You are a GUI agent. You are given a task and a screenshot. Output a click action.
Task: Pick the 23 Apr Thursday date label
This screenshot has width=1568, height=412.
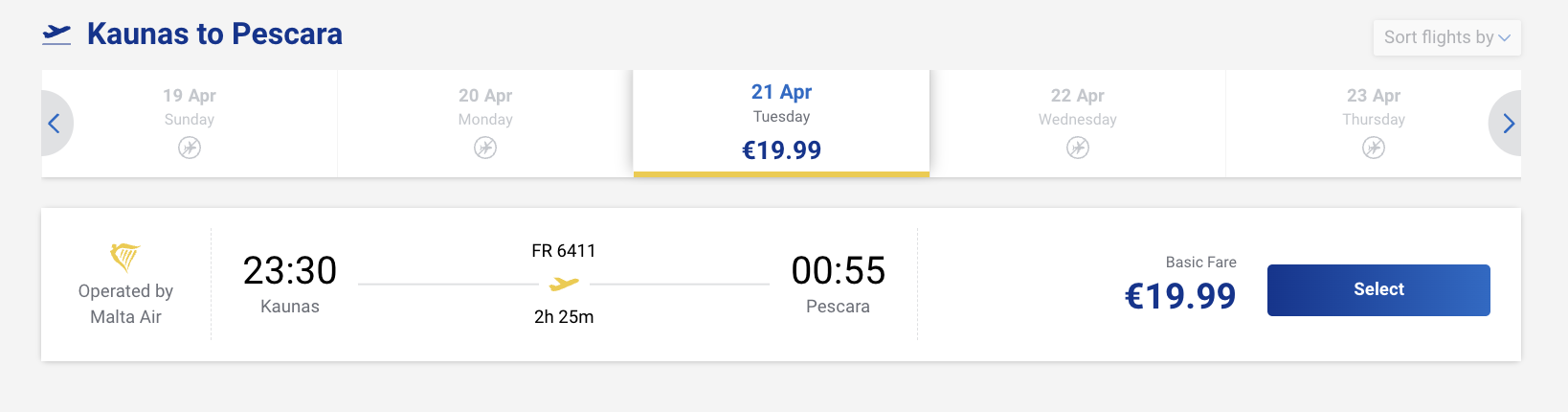(1374, 105)
